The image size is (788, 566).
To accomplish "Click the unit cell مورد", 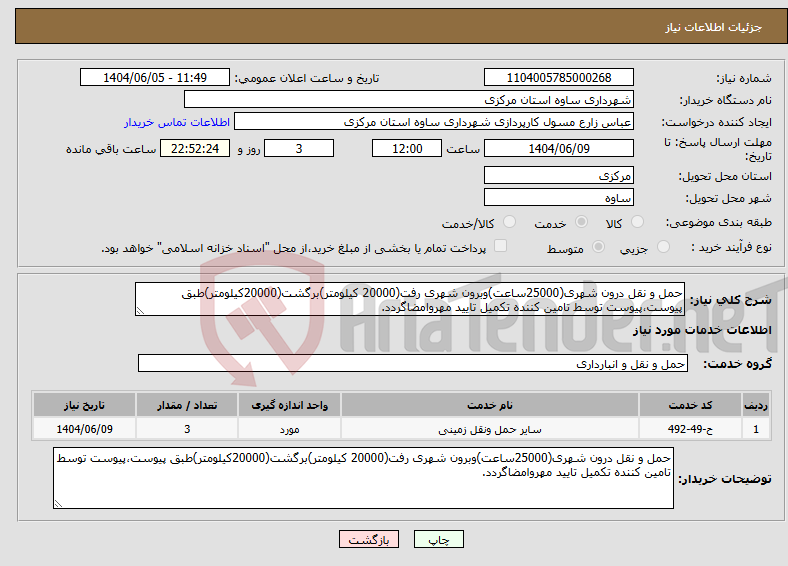I will click(289, 429).
